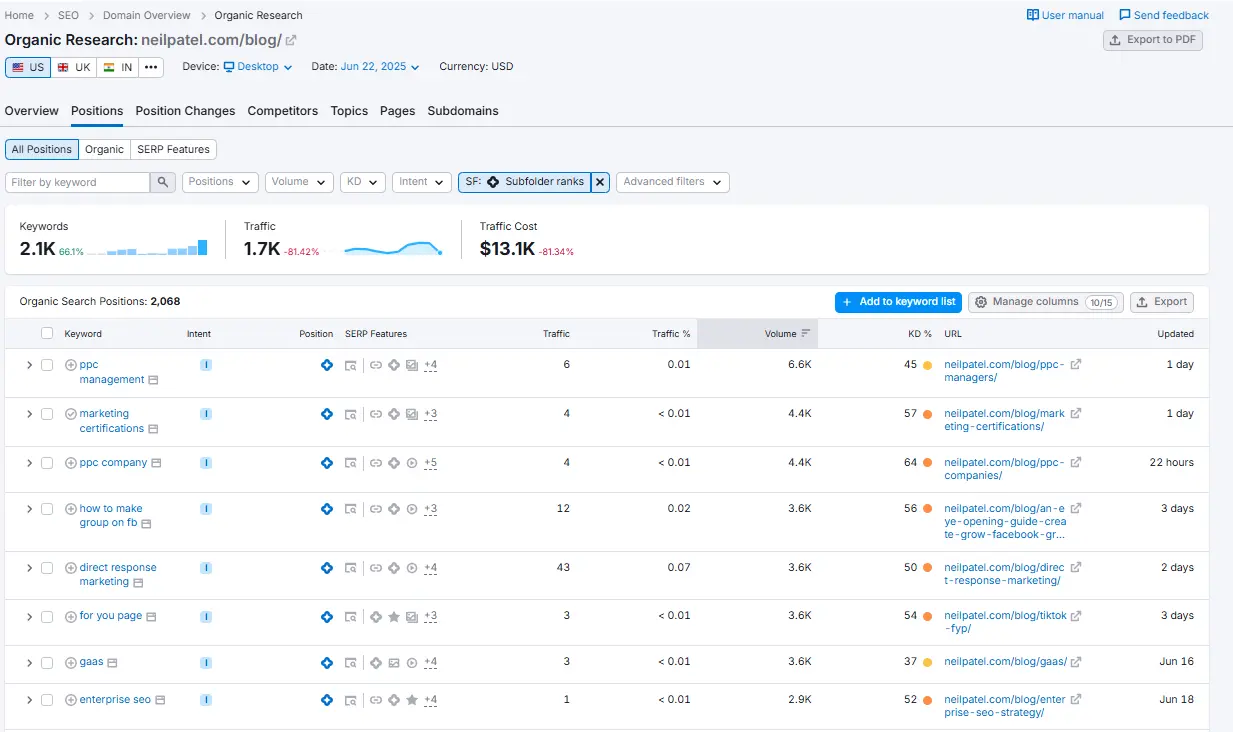This screenshot has width=1233, height=732.
Task: Select the checkbox for 'direct response marketing'
Action: (x=47, y=568)
